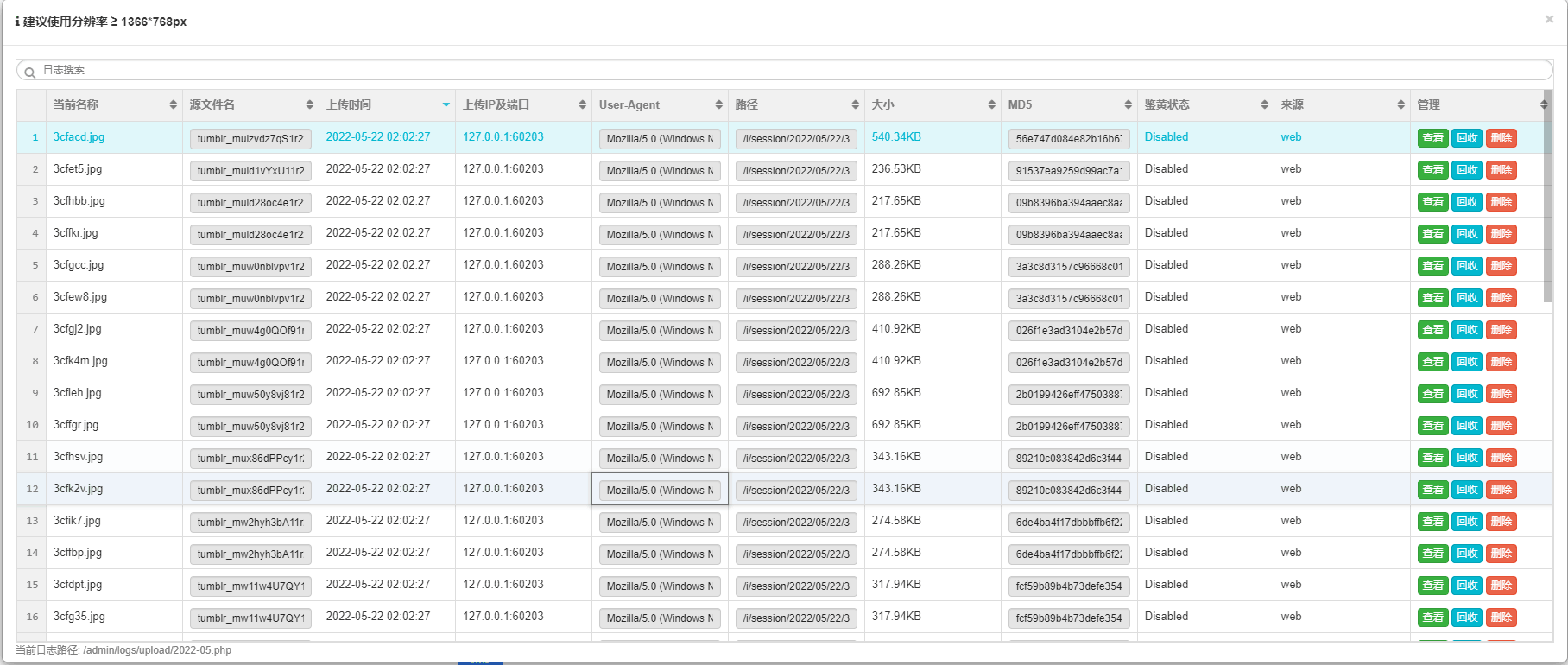Click the magnifier icon in log search
The height and width of the screenshot is (665, 1568).
point(29,72)
